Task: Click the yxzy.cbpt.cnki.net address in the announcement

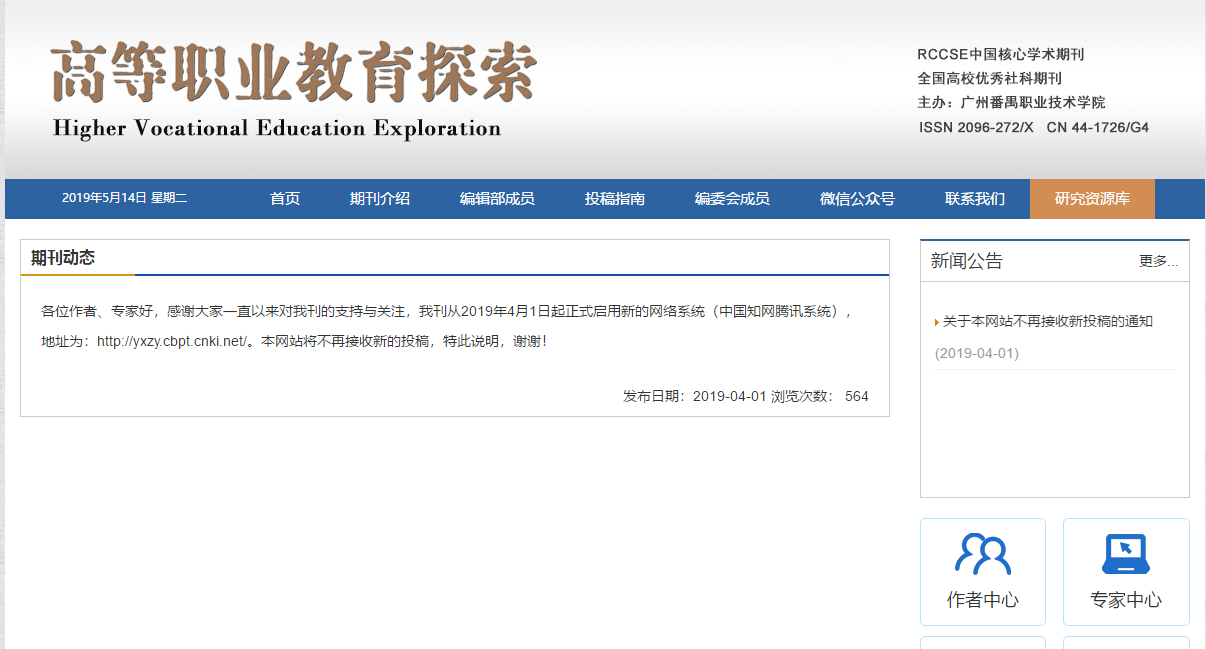Action: click(x=171, y=341)
